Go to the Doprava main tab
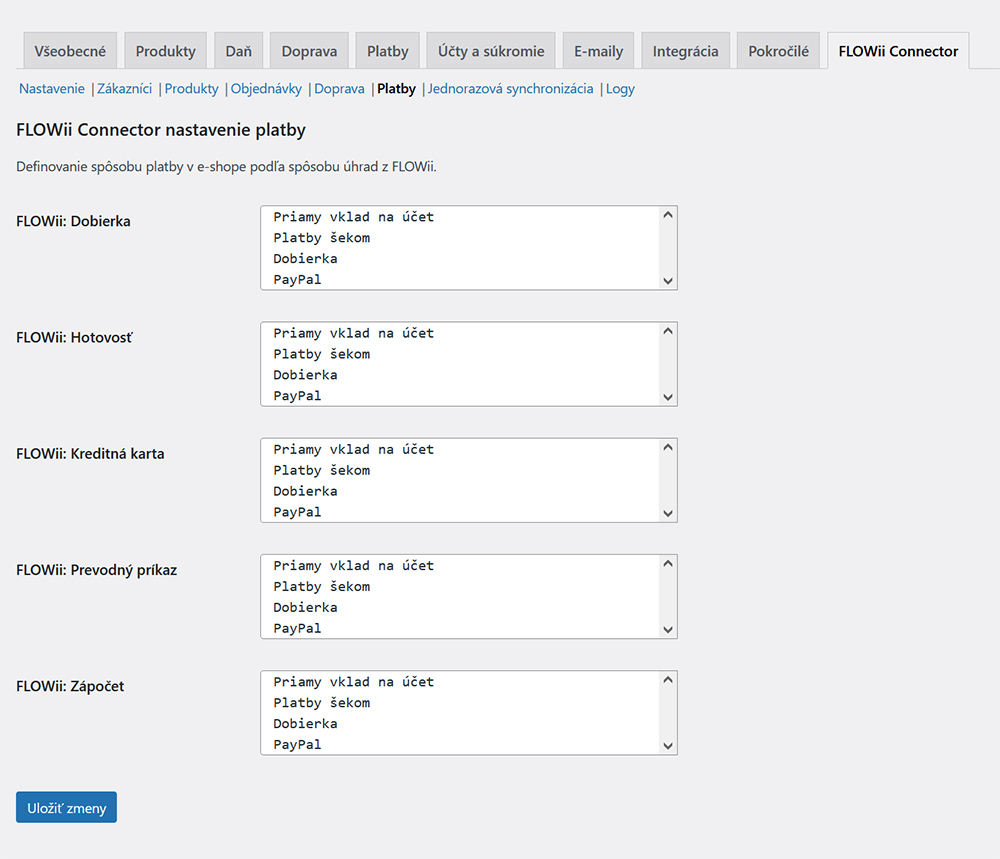 [309, 51]
